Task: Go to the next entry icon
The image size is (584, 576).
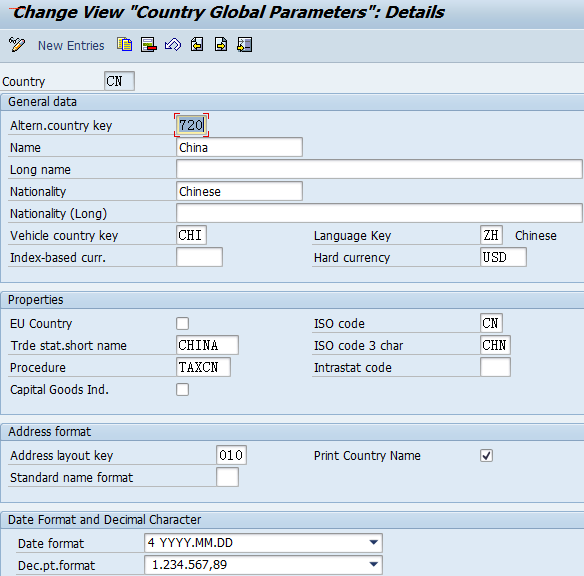Action: pyautogui.click(x=221, y=45)
